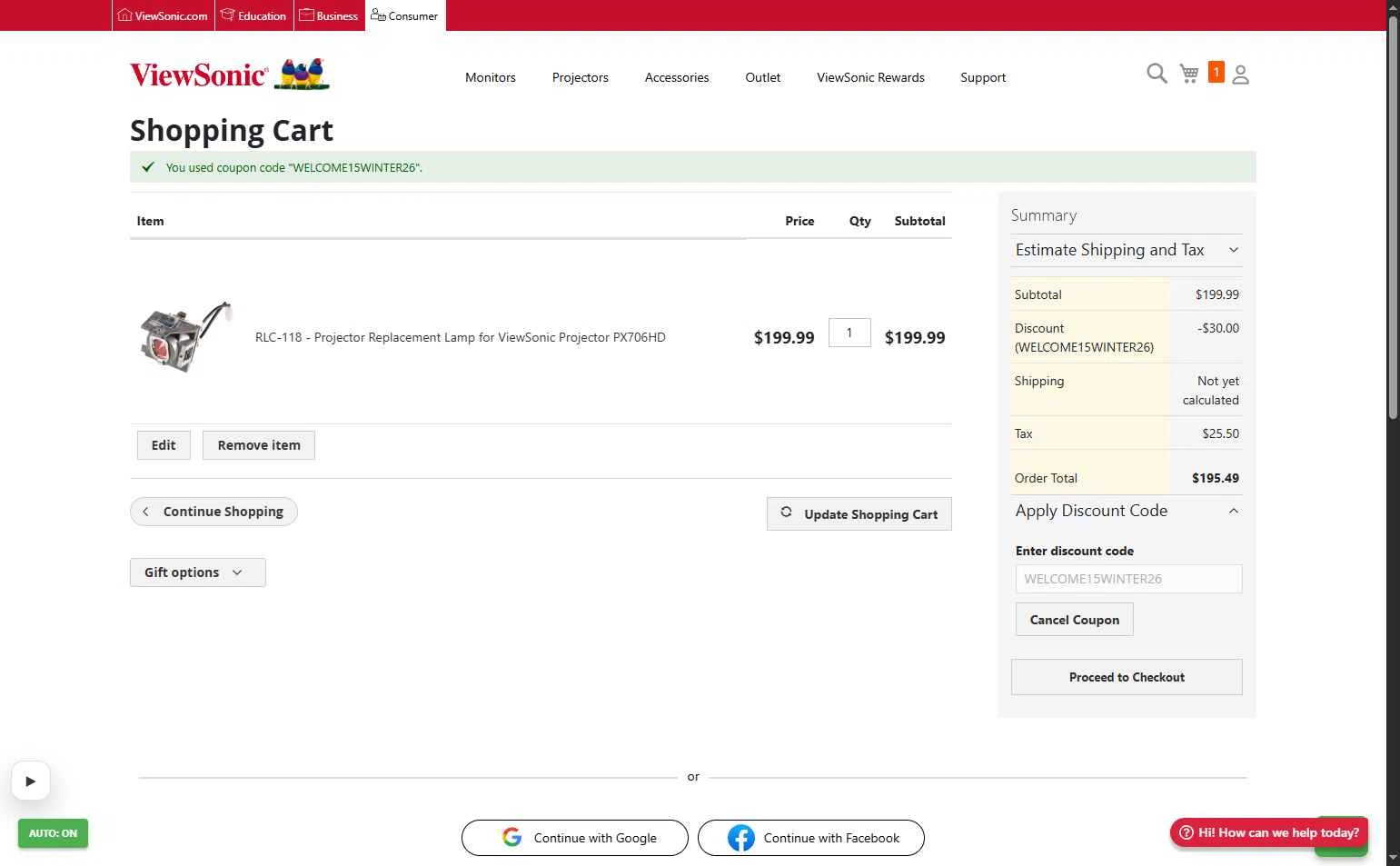Toggle the AUTO: ON button
The height and width of the screenshot is (866, 1400).
tap(53, 833)
